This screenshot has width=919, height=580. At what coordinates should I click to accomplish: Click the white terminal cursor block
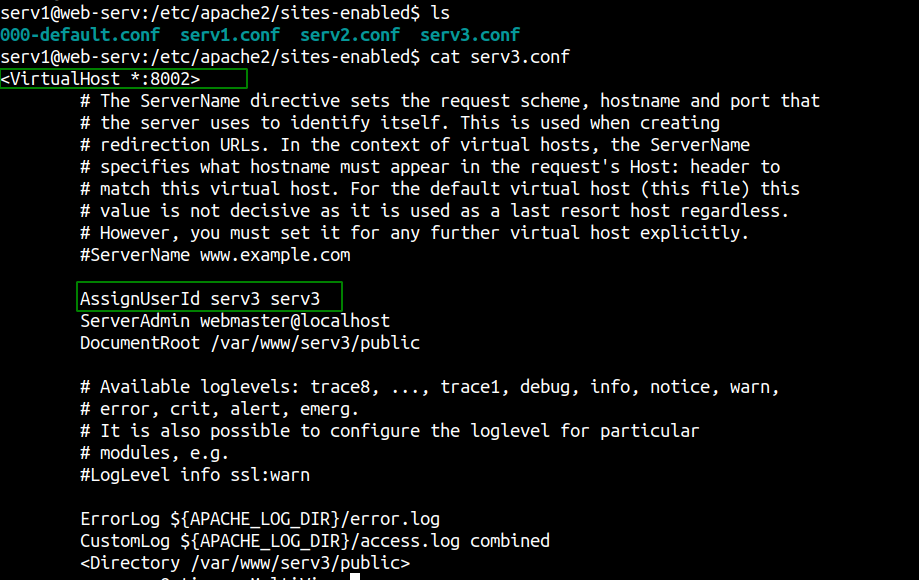coord(355,576)
